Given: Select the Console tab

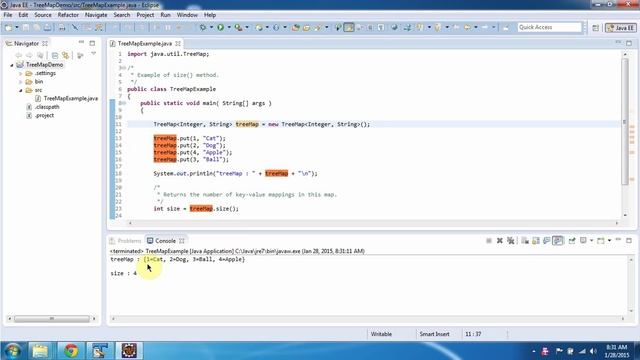Looking at the screenshot, I should 166,241.
